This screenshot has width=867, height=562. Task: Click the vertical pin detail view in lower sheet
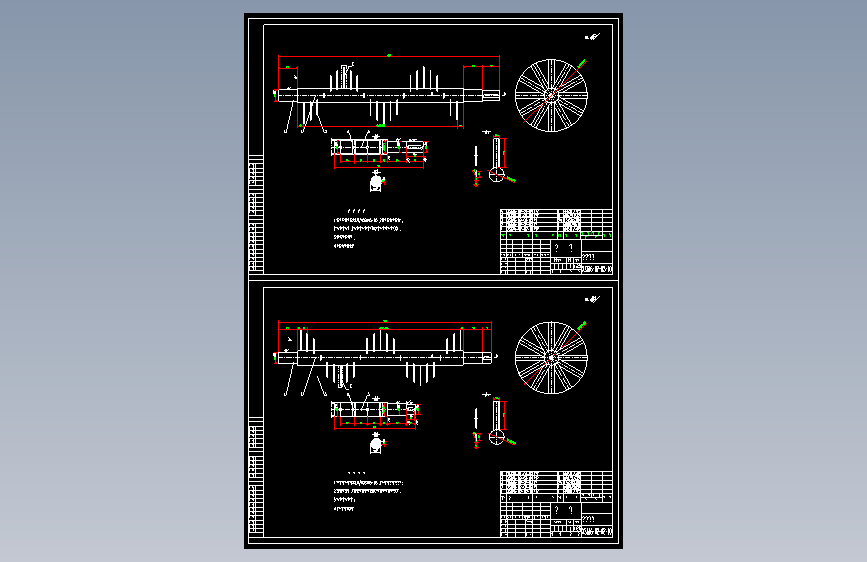495,421
